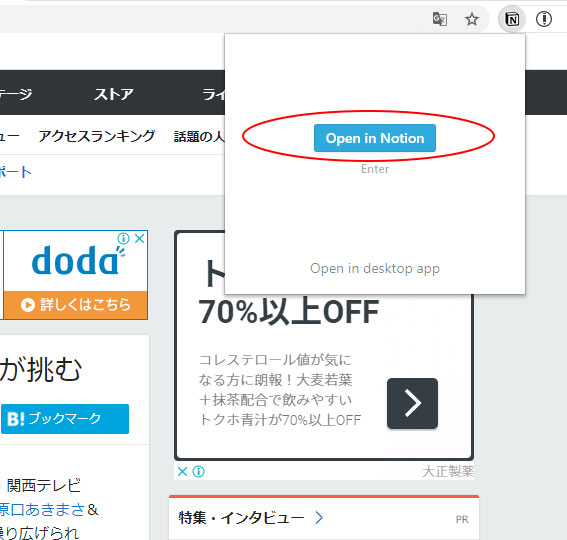This screenshot has width=567, height=540.
Task: Bookmark this page with the star icon
Action: 472,19
